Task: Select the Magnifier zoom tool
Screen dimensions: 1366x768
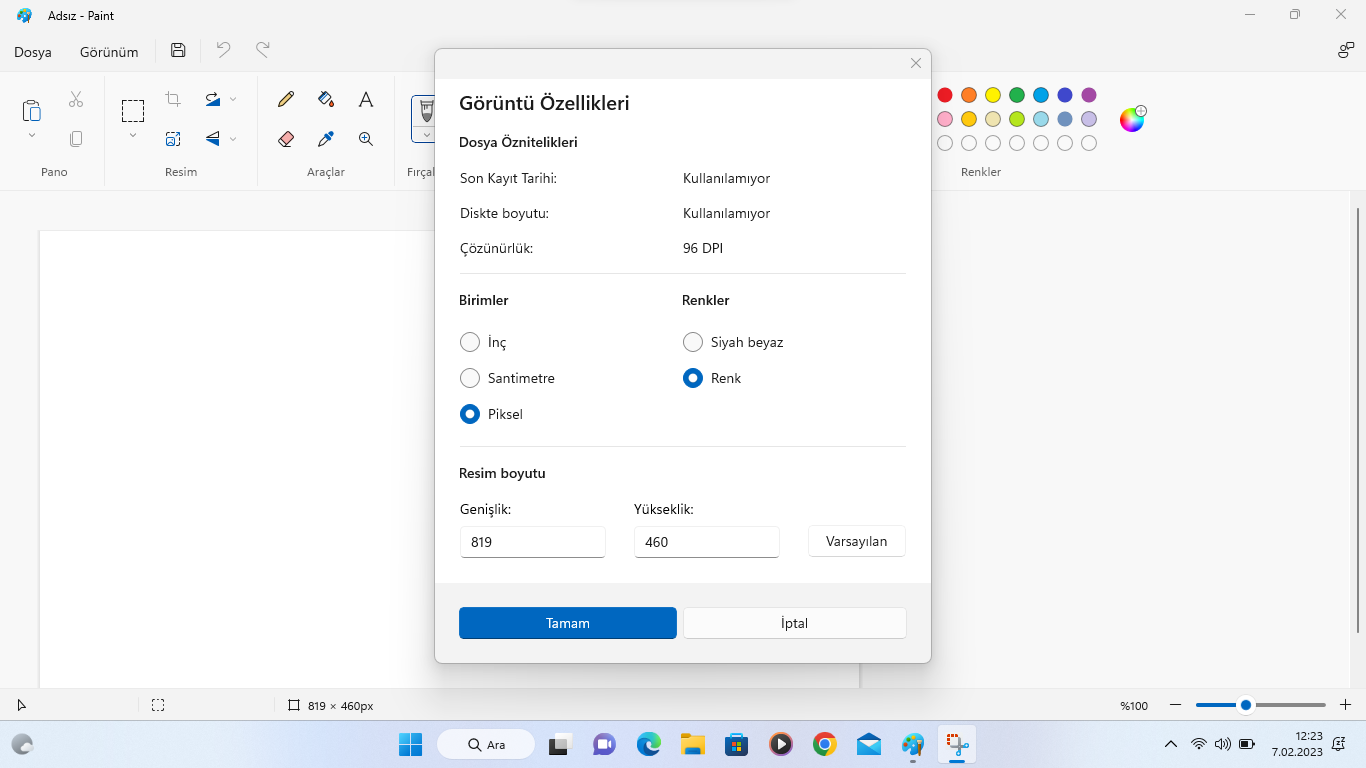Action: coord(366,139)
